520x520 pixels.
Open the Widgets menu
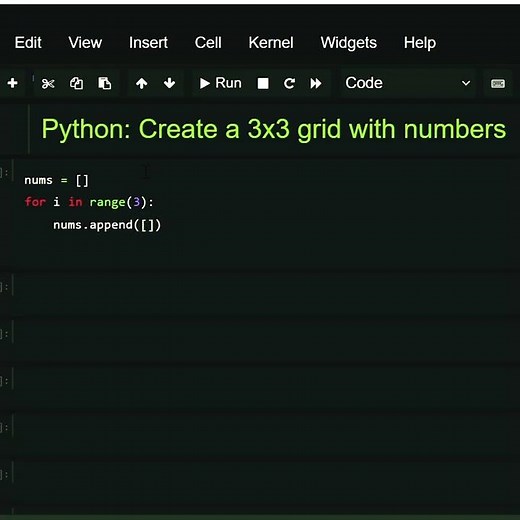[349, 43]
